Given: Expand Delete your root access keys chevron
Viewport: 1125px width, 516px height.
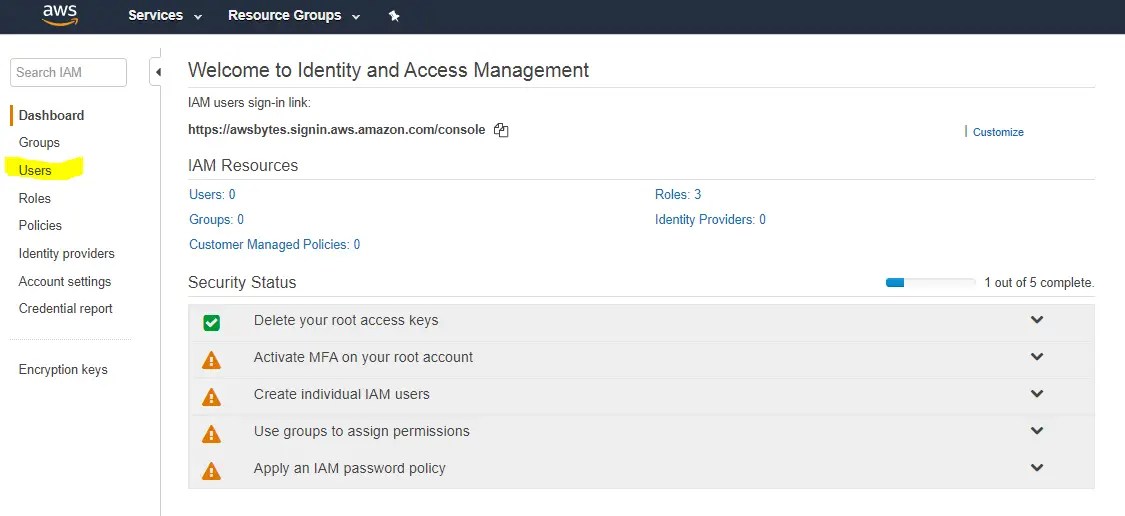Looking at the screenshot, I should coord(1036,320).
